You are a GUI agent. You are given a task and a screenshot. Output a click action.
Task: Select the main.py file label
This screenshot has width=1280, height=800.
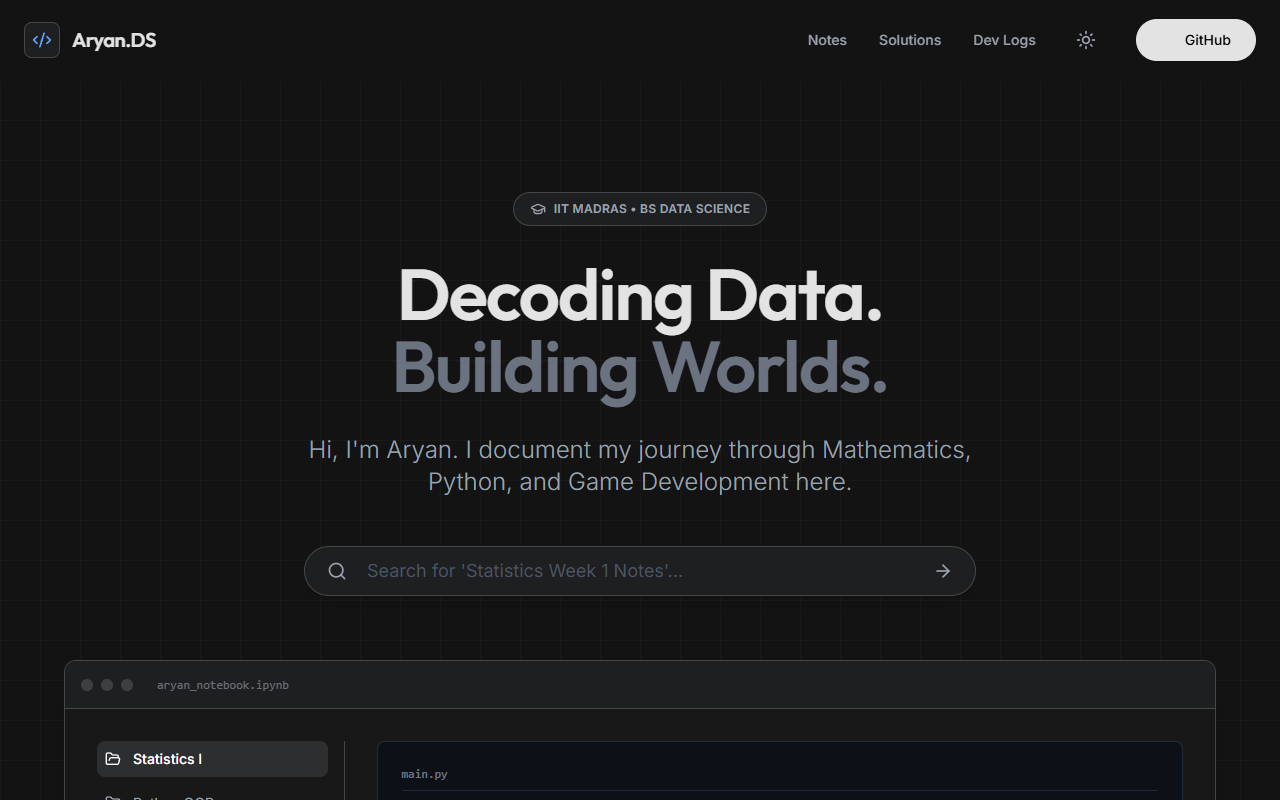tap(424, 774)
